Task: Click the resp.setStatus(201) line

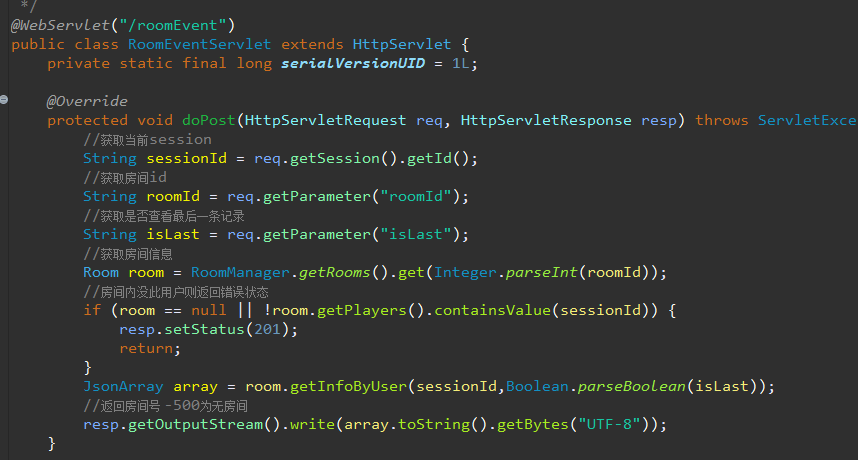Action: [x=208, y=330]
